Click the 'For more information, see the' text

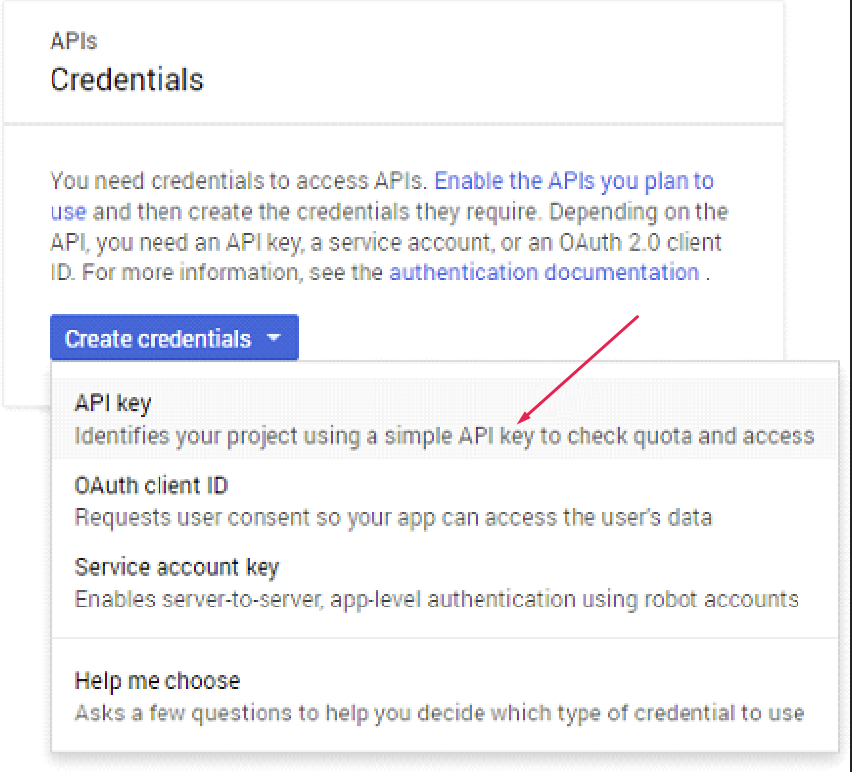point(234,272)
